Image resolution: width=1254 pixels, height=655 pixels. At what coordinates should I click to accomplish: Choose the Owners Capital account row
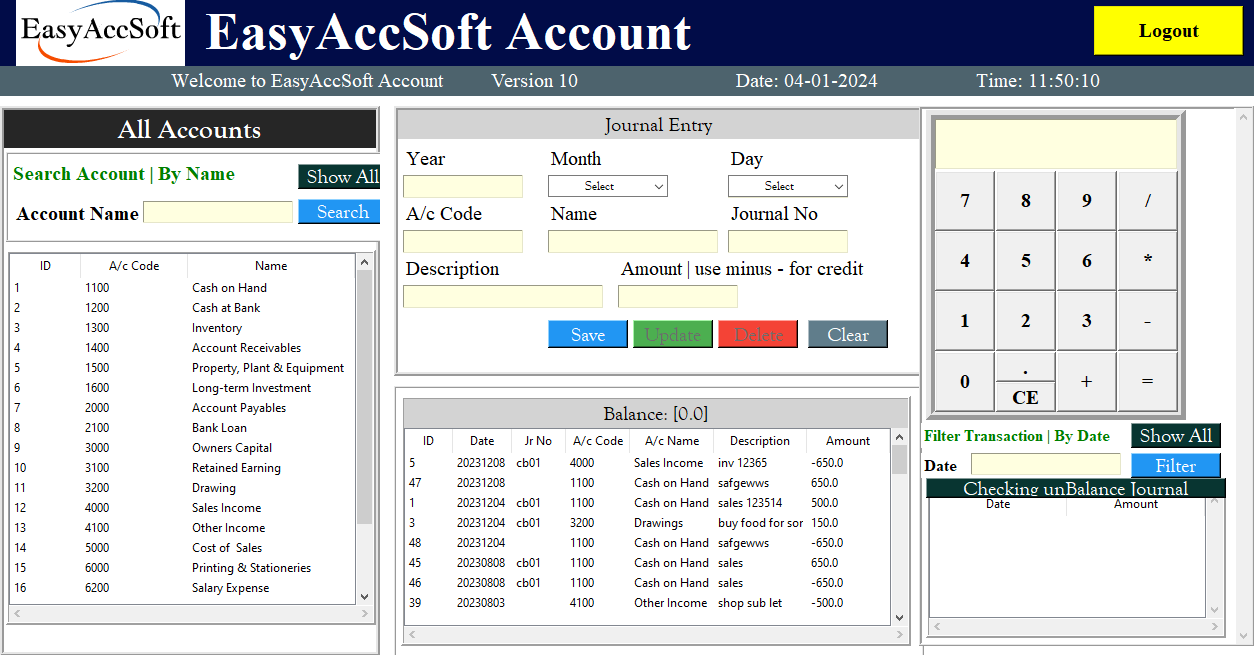tap(183, 448)
